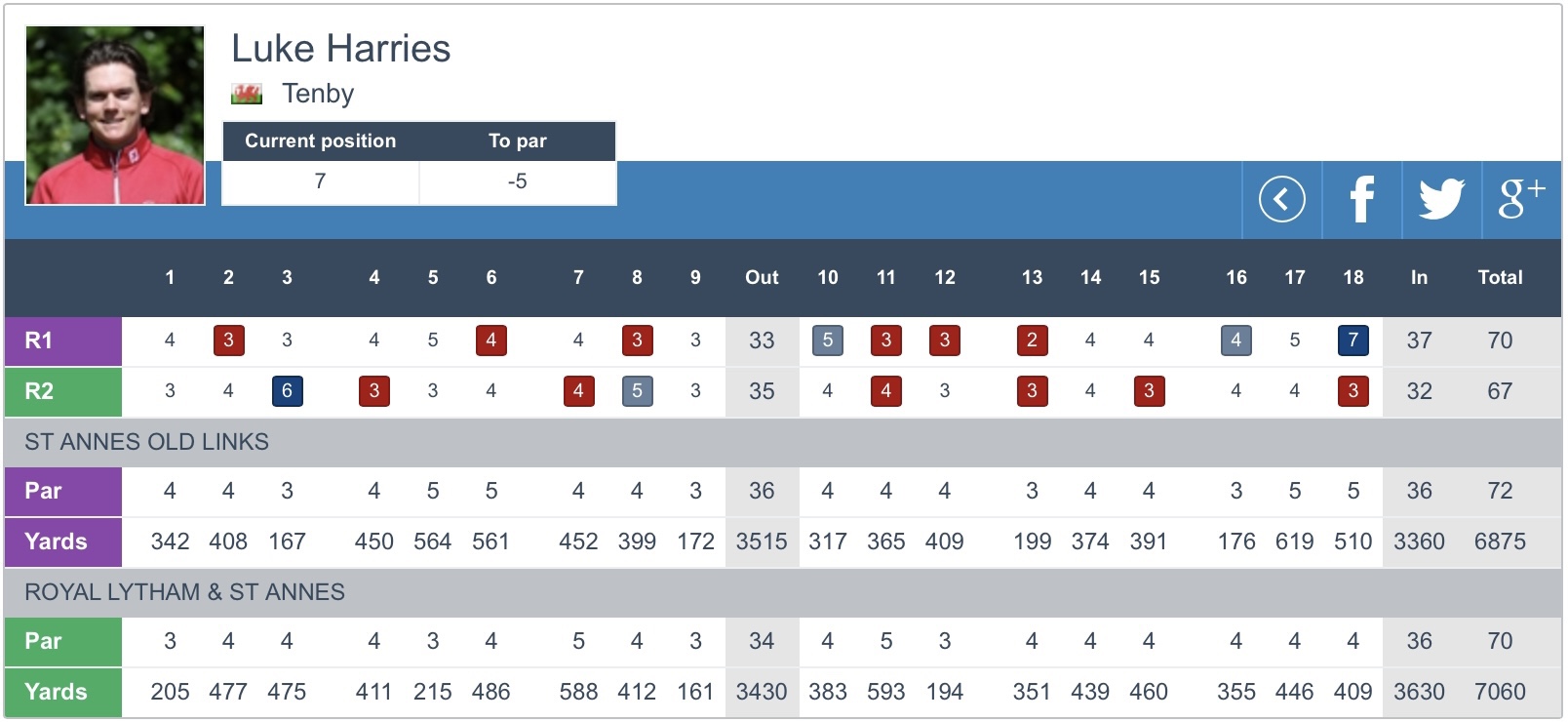
Task: Click the R2 total score 67
Action: pos(1500,391)
